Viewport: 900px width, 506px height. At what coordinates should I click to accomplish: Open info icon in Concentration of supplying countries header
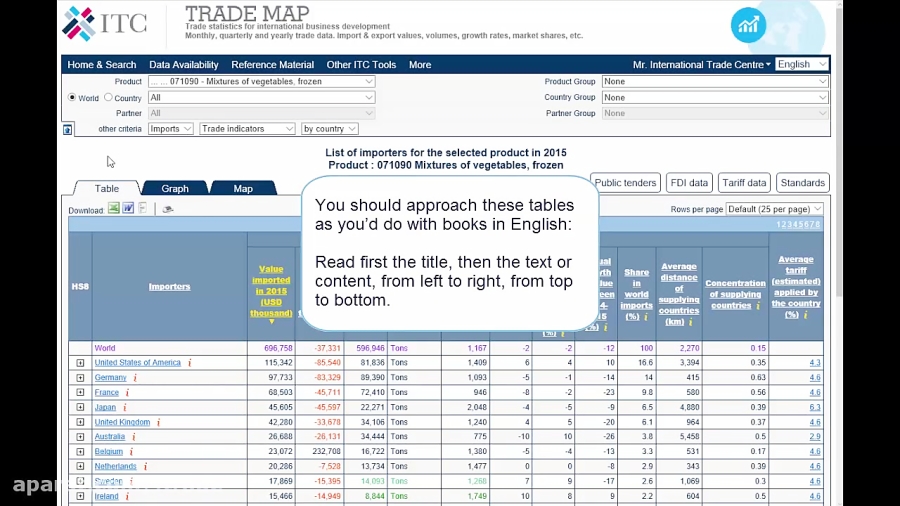click(758, 306)
